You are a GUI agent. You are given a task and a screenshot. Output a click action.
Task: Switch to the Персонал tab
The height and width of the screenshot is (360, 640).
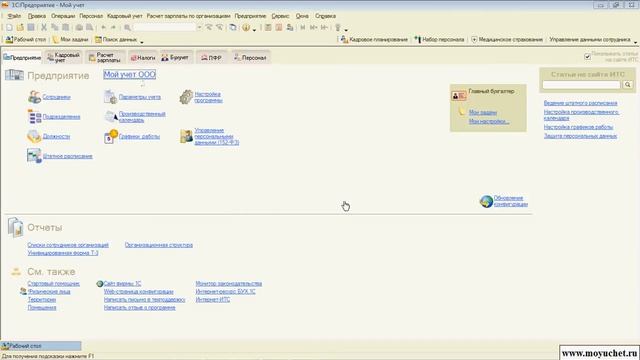[x=250, y=58]
